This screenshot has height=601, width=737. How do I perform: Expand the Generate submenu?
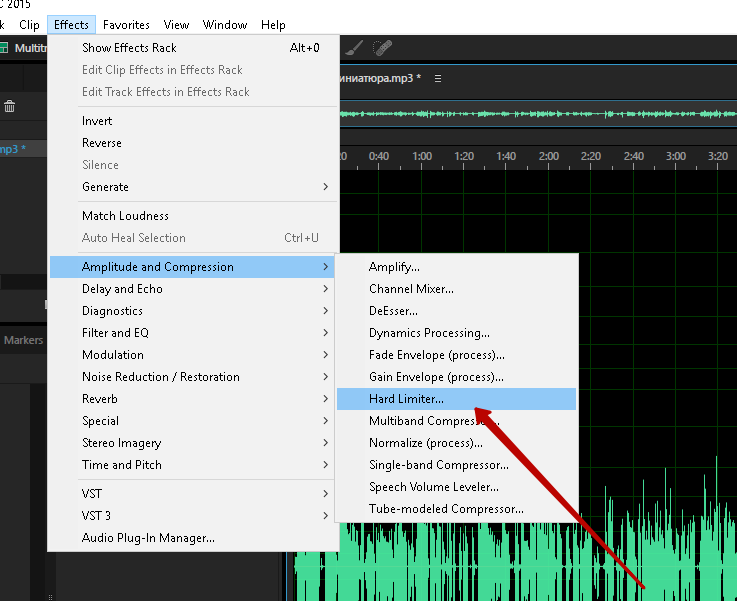193,187
